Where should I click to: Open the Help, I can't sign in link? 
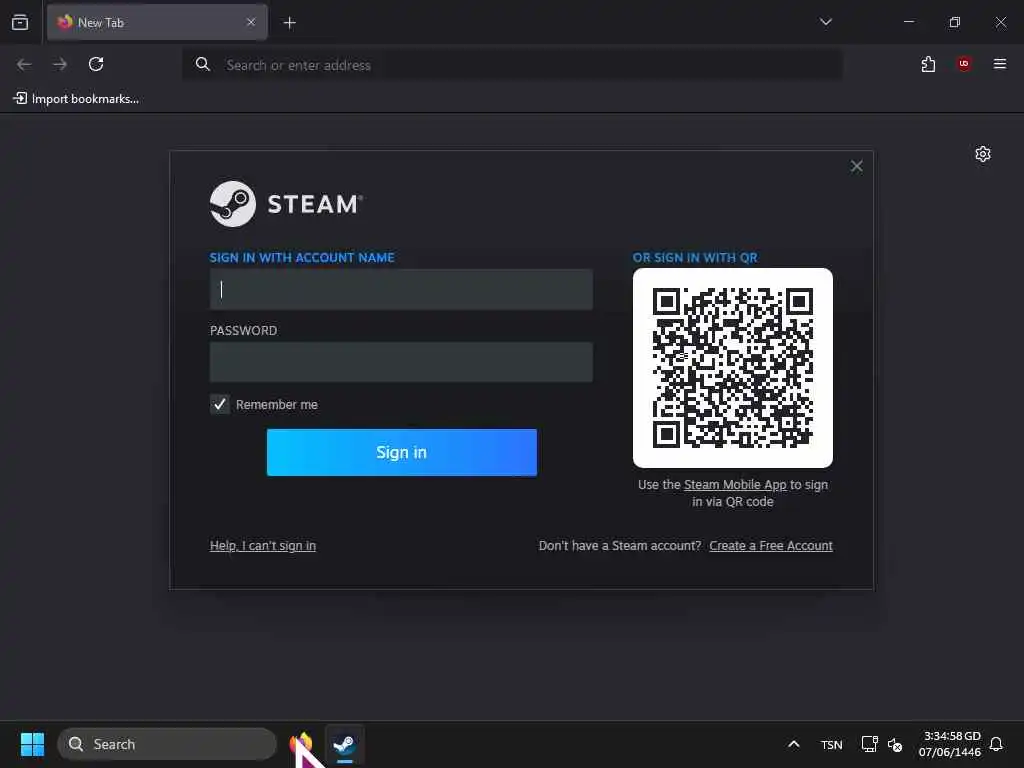pyautogui.click(x=263, y=545)
